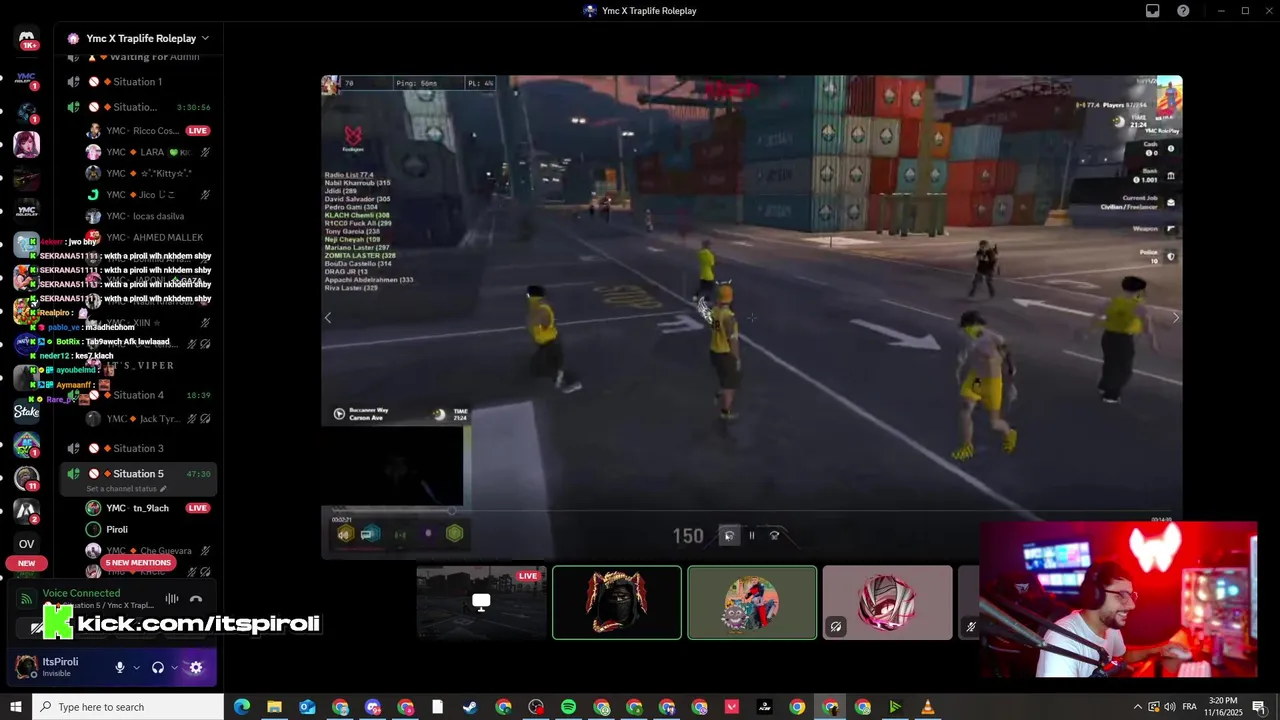Viewport: 1280px width, 720px height.
Task: Open user LARA in voice list
Action: (148, 152)
